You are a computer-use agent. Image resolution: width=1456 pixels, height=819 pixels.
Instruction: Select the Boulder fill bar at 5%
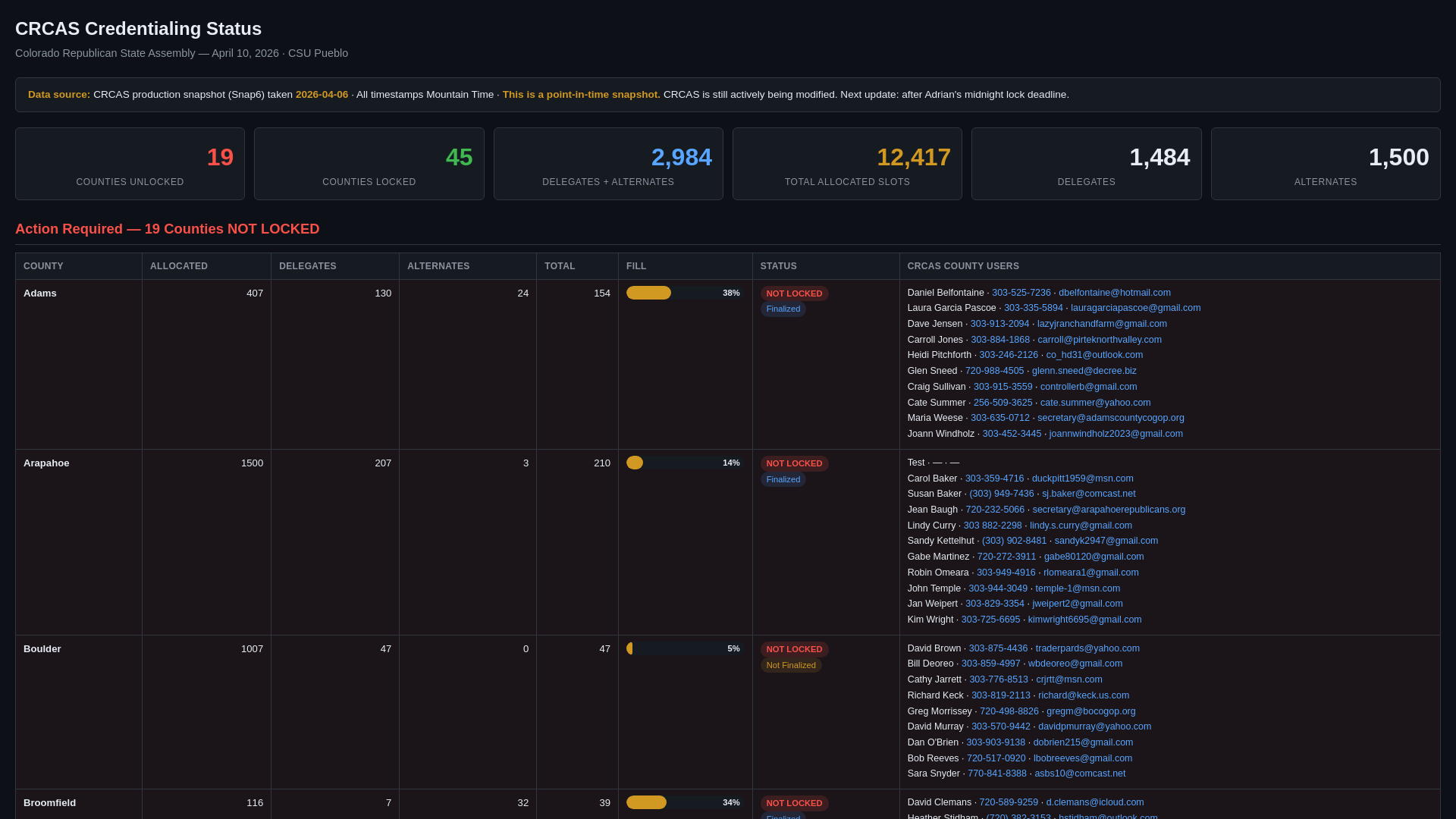pos(684,648)
